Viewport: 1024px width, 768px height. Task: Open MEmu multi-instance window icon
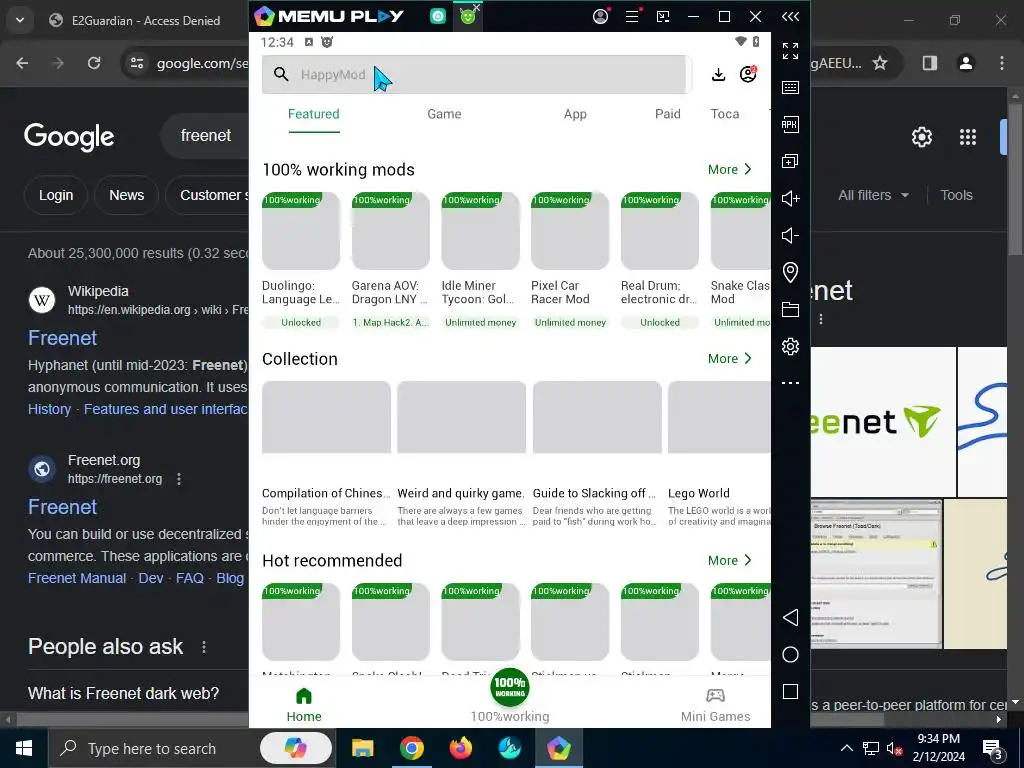[x=790, y=161]
